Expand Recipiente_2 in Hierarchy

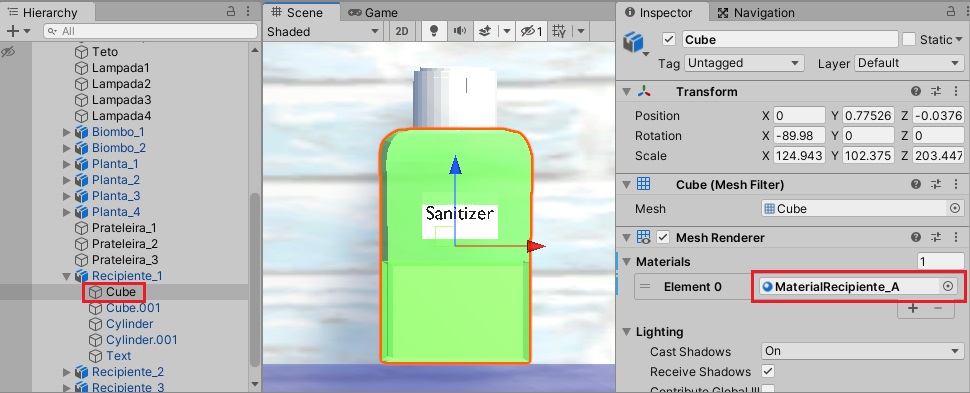point(67,372)
